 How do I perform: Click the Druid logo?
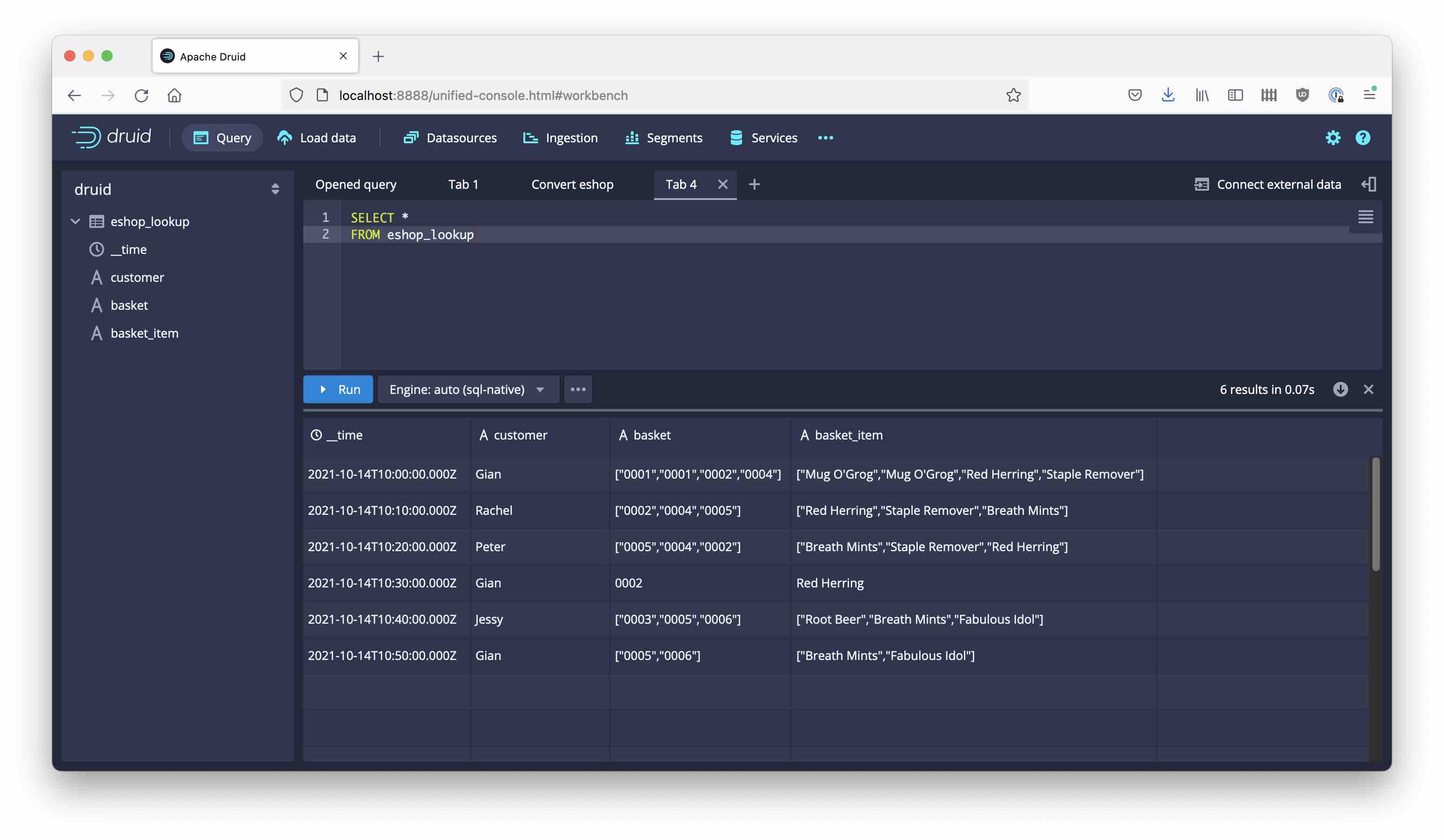(112, 137)
